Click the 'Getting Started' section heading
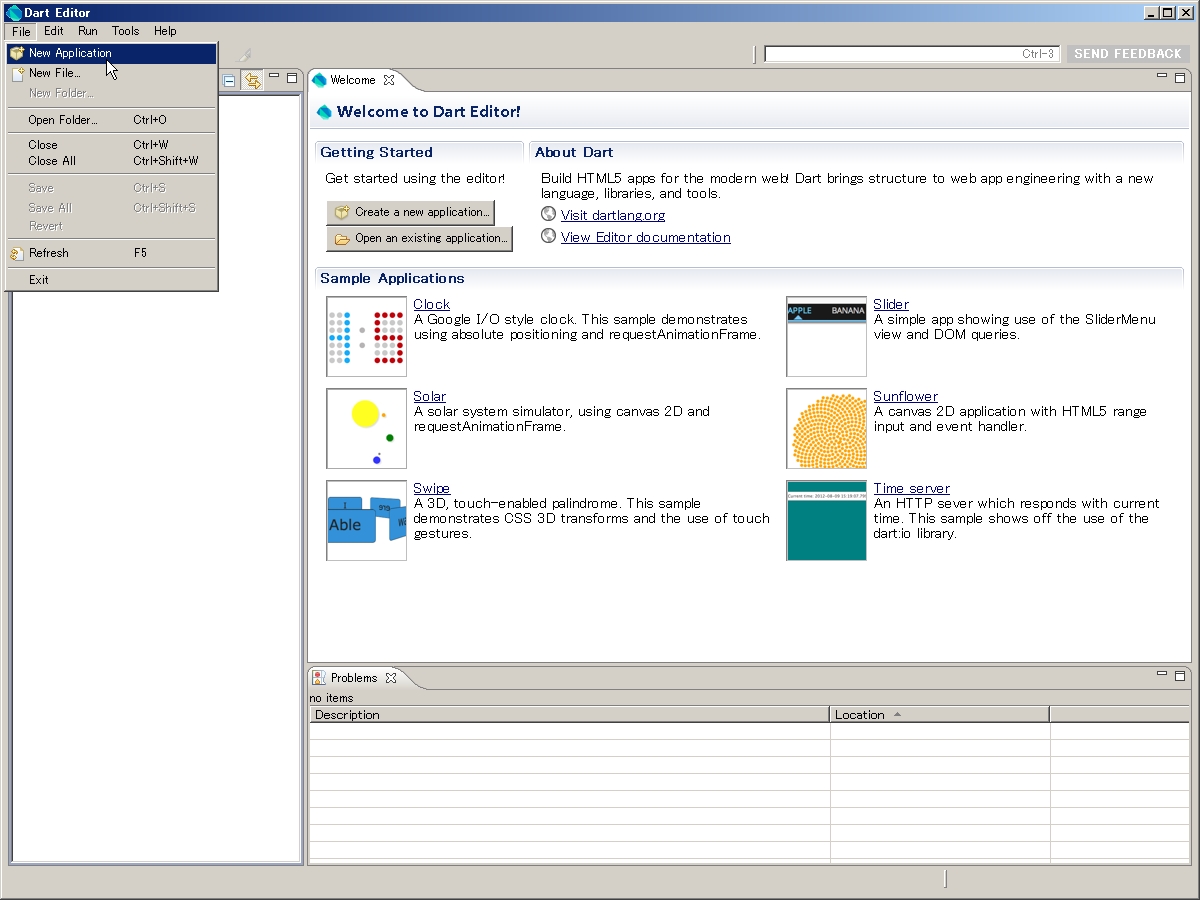 point(376,152)
